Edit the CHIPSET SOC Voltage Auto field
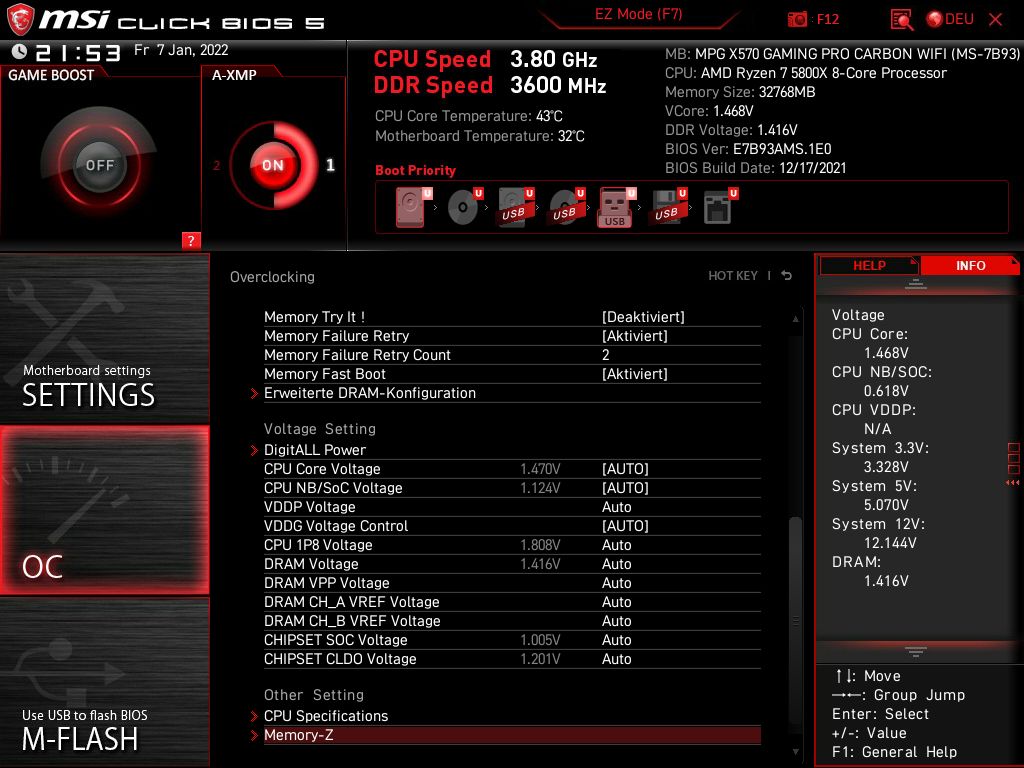The image size is (1024, 768). pos(616,639)
